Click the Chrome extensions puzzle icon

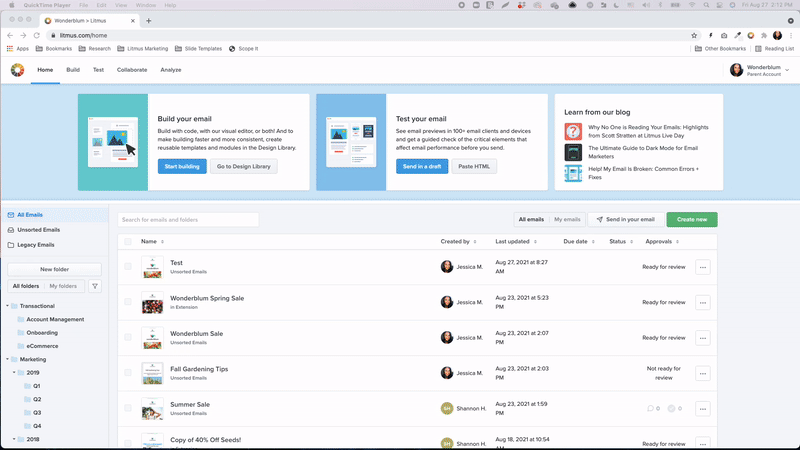point(764,35)
